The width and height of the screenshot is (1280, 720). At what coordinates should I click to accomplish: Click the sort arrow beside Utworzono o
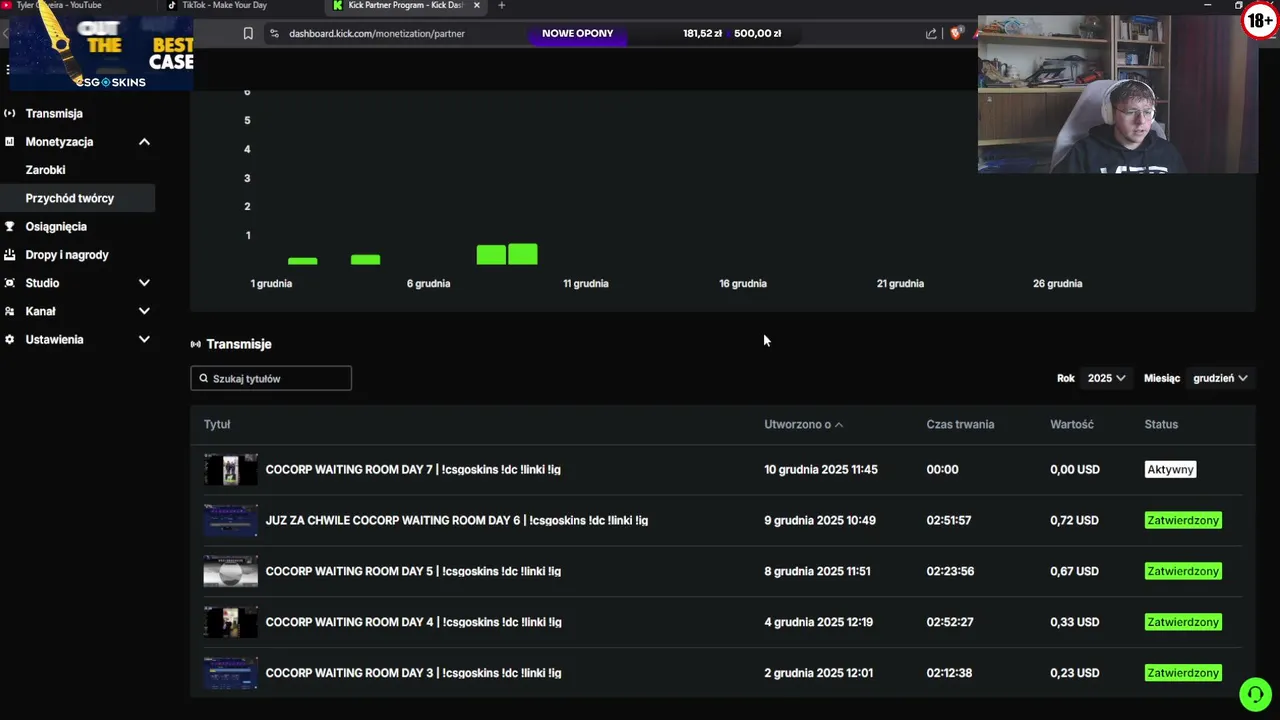tap(839, 425)
